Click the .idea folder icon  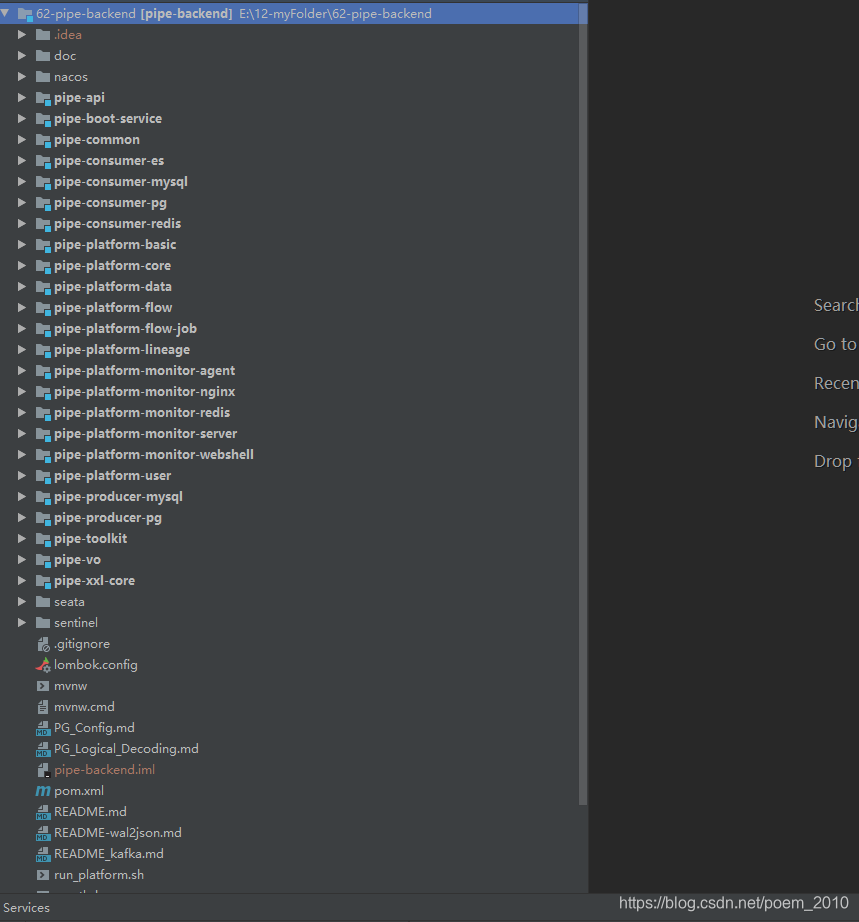(42, 35)
